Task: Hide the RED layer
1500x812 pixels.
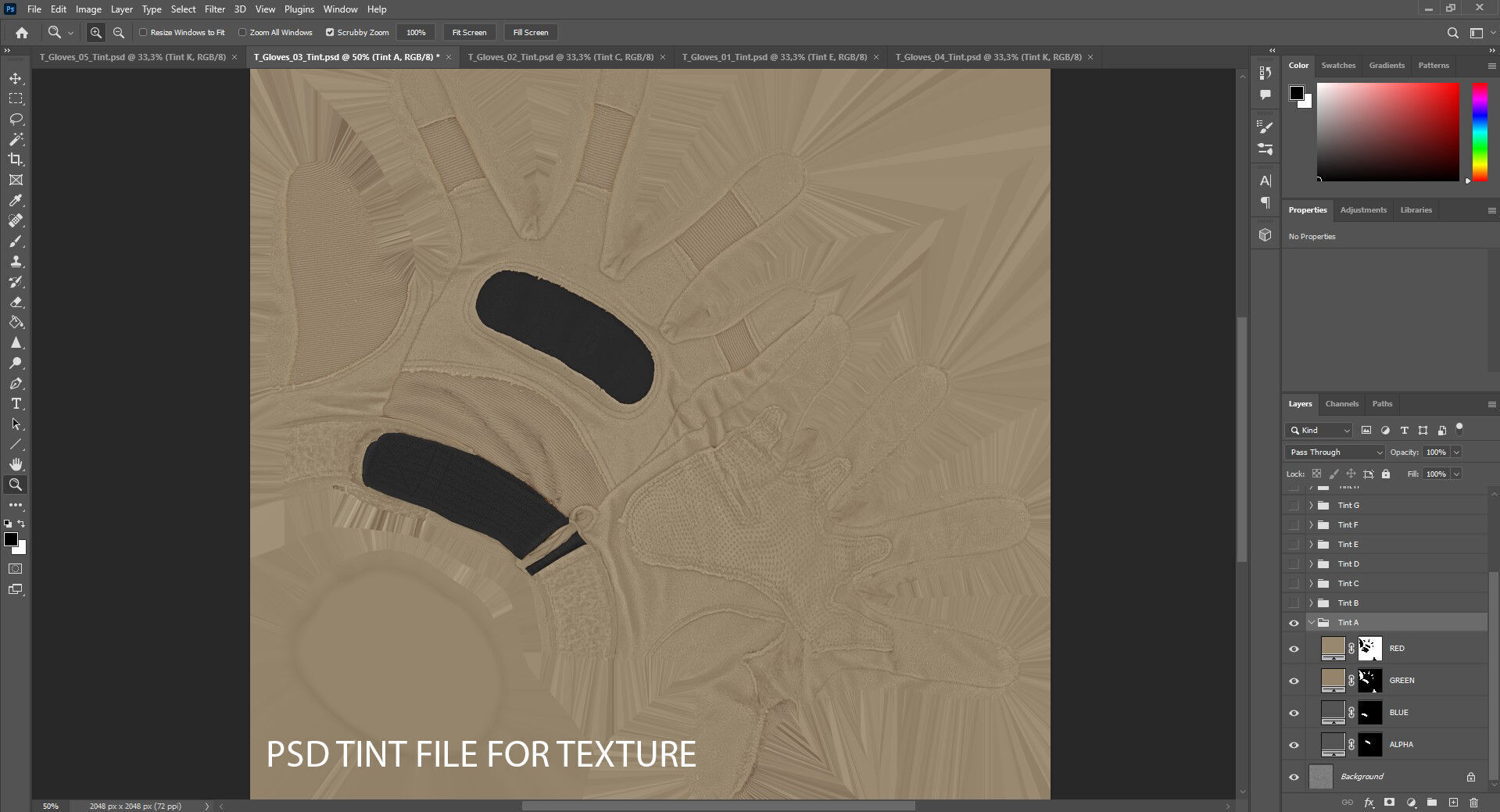Action: click(1294, 649)
